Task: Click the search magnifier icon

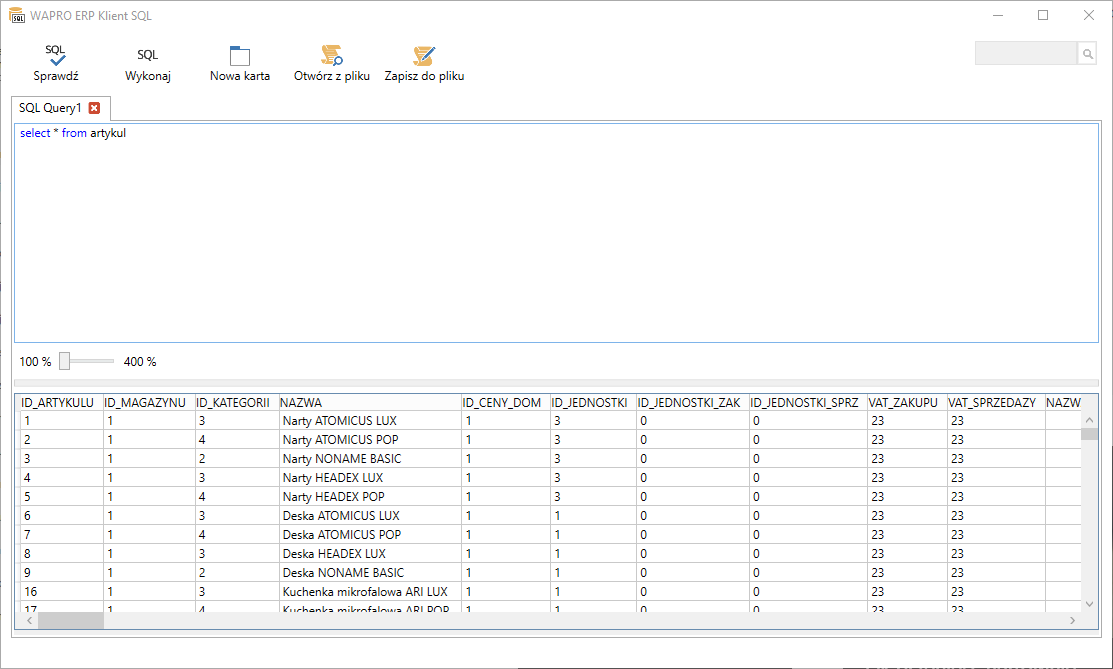Action: click(1086, 54)
